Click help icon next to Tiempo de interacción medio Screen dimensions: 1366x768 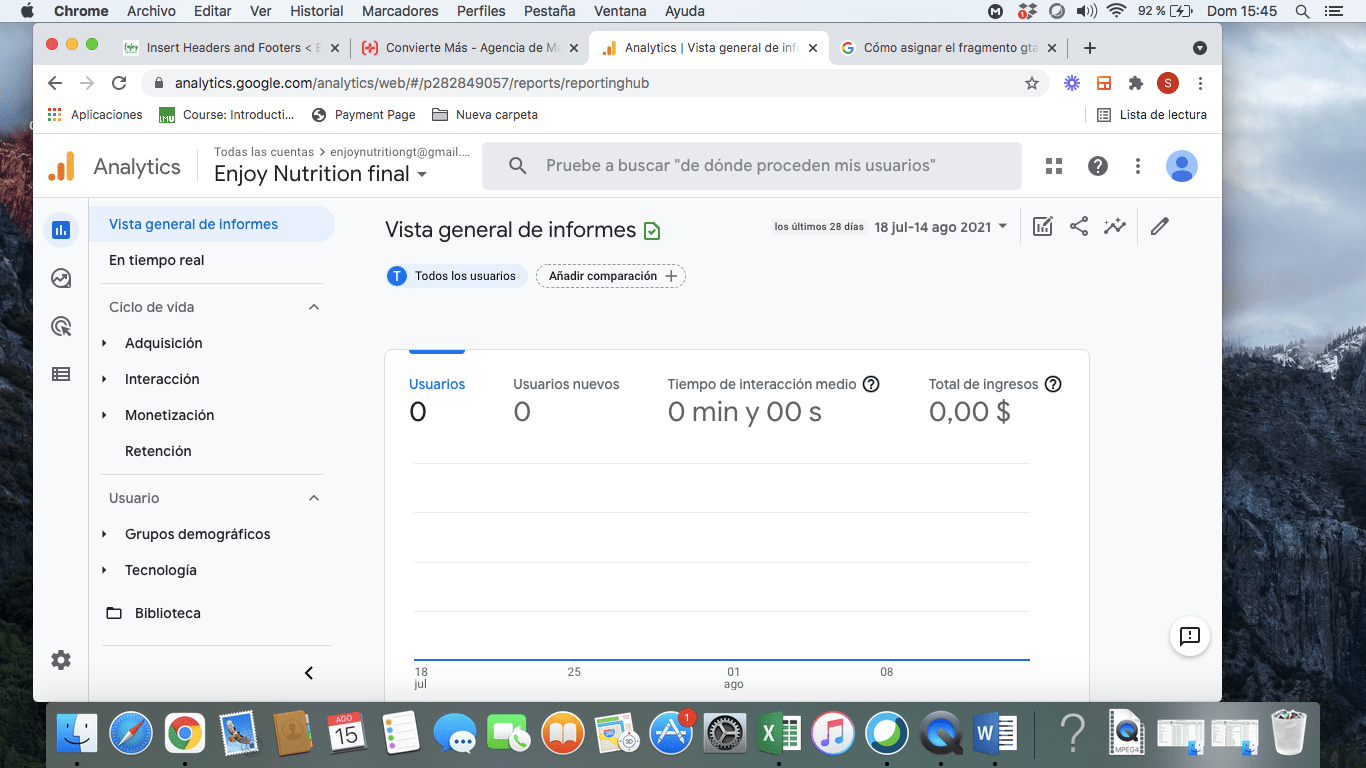point(871,384)
